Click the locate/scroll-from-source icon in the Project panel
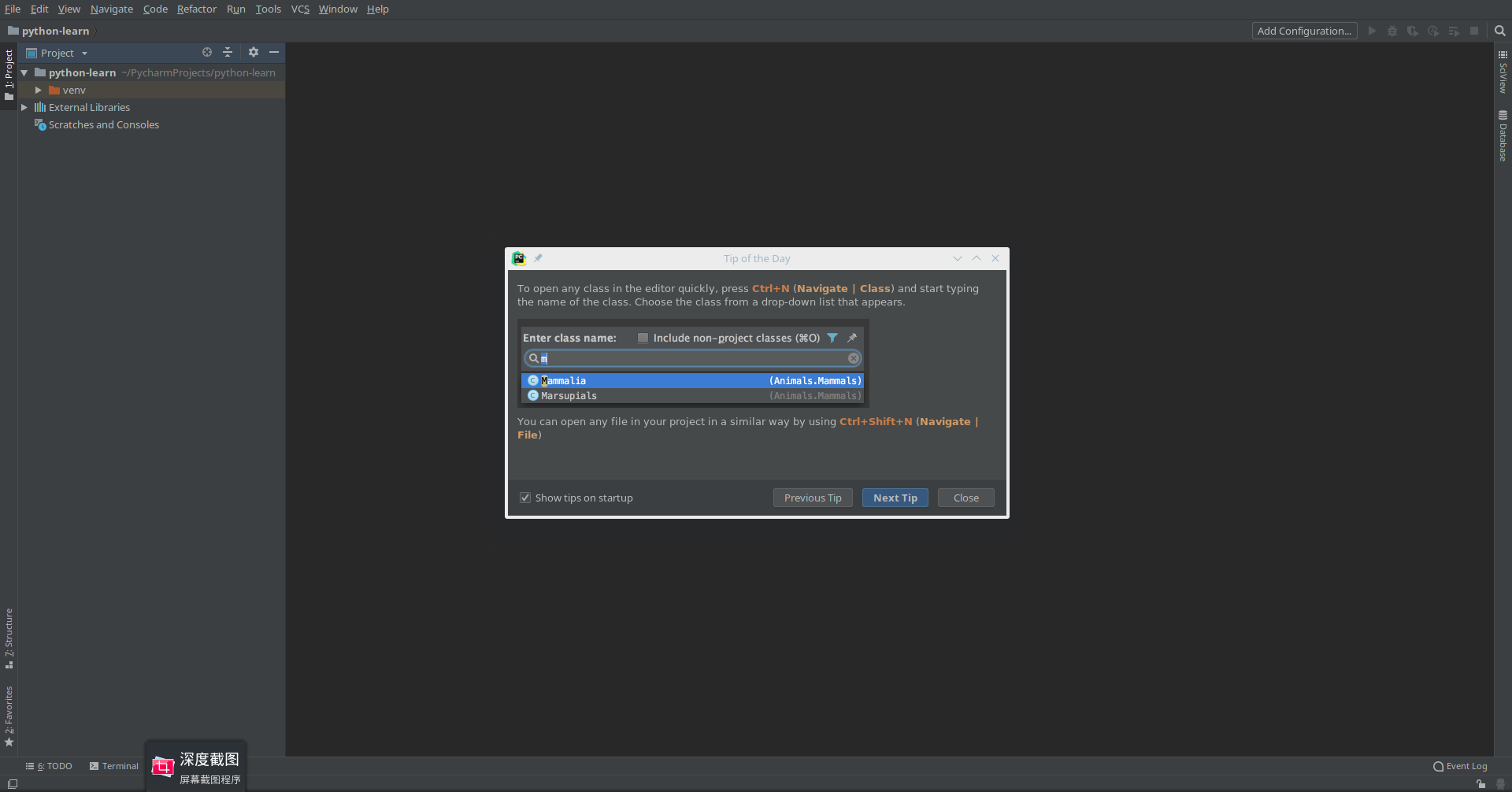The height and width of the screenshot is (792, 1512). pos(207,52)
